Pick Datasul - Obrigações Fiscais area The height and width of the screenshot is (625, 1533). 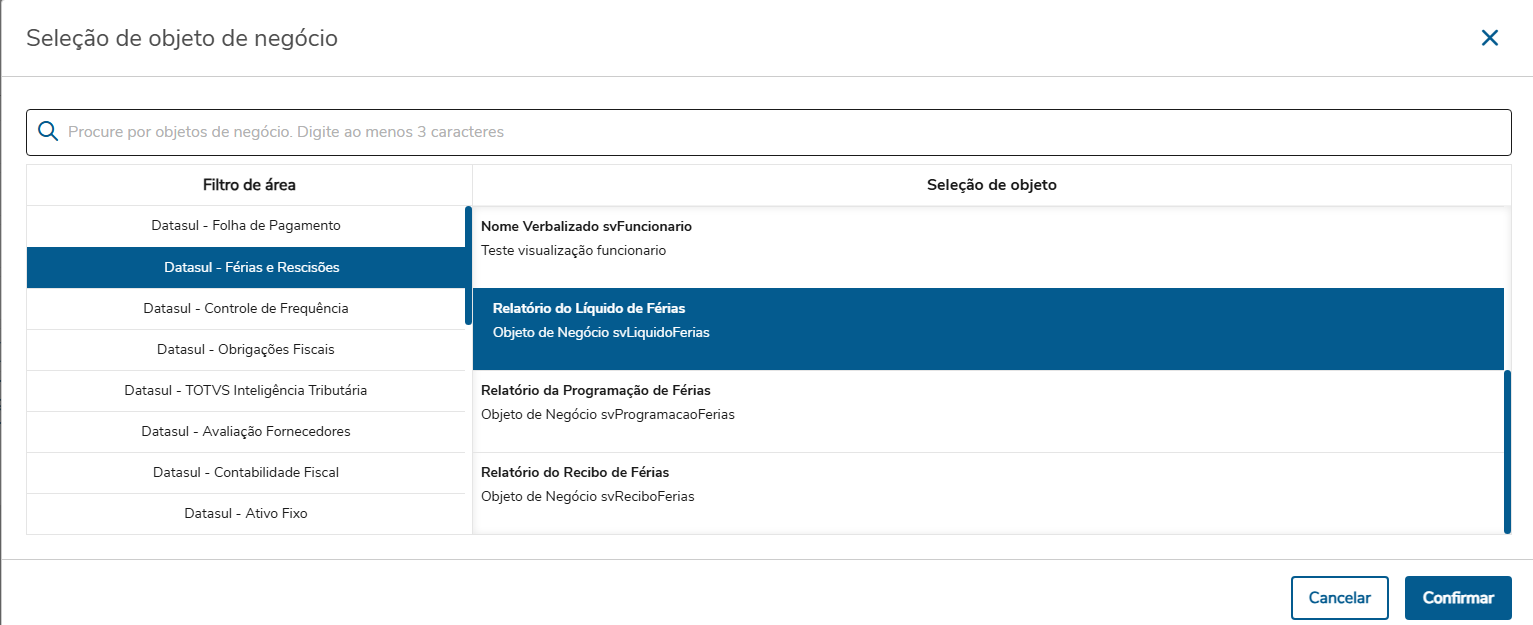pos(246,349)
